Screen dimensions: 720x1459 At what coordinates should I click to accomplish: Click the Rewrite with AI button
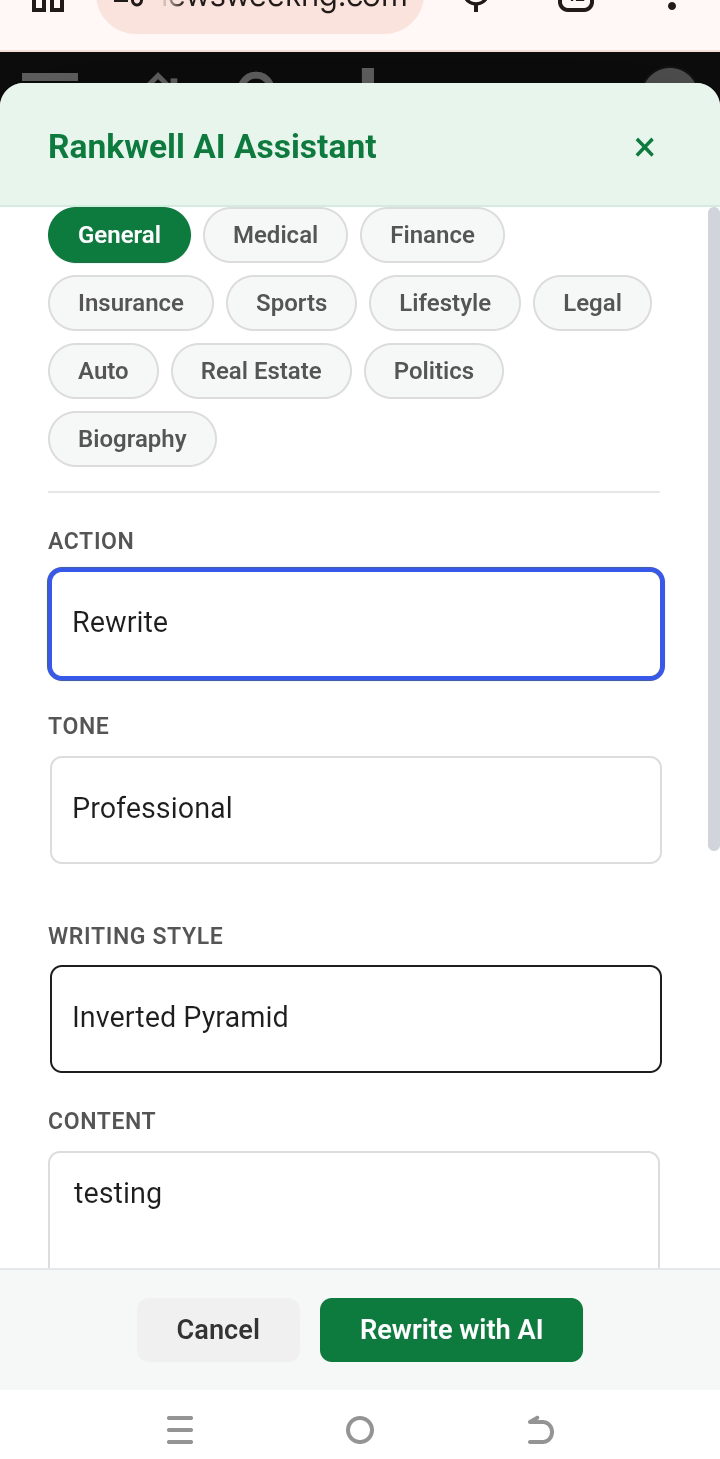451,1330
